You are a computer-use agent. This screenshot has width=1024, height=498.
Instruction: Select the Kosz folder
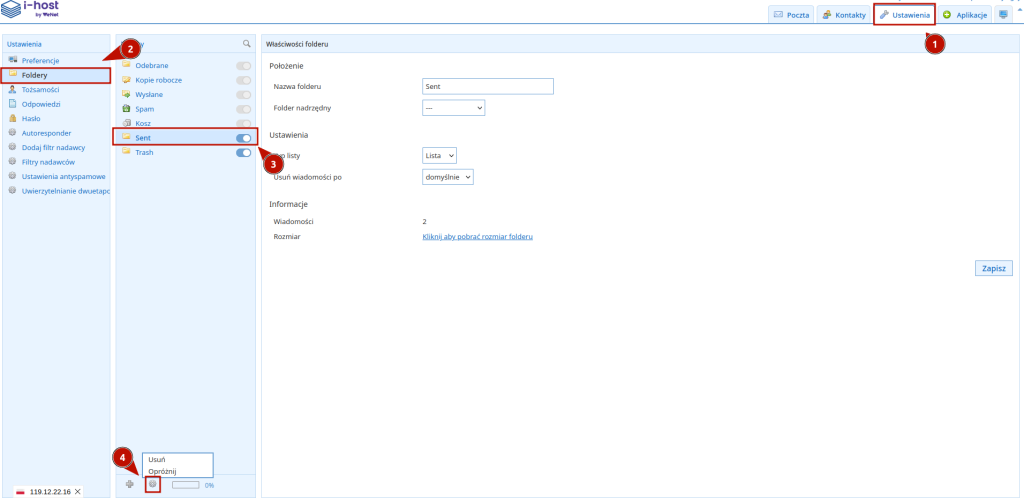144,123
